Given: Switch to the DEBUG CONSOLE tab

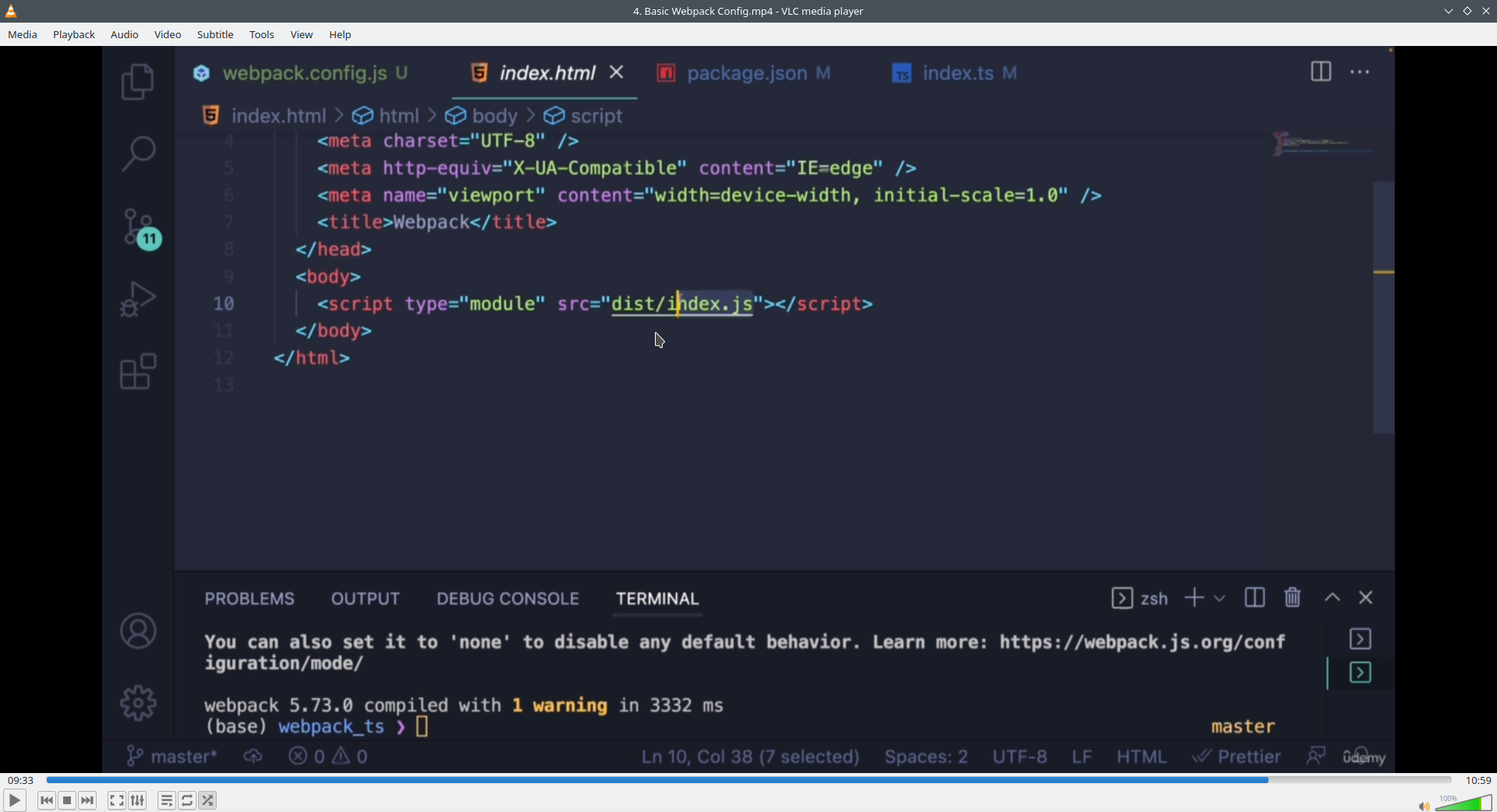Looking at the screenshot, I should click(x=508, y=598).
